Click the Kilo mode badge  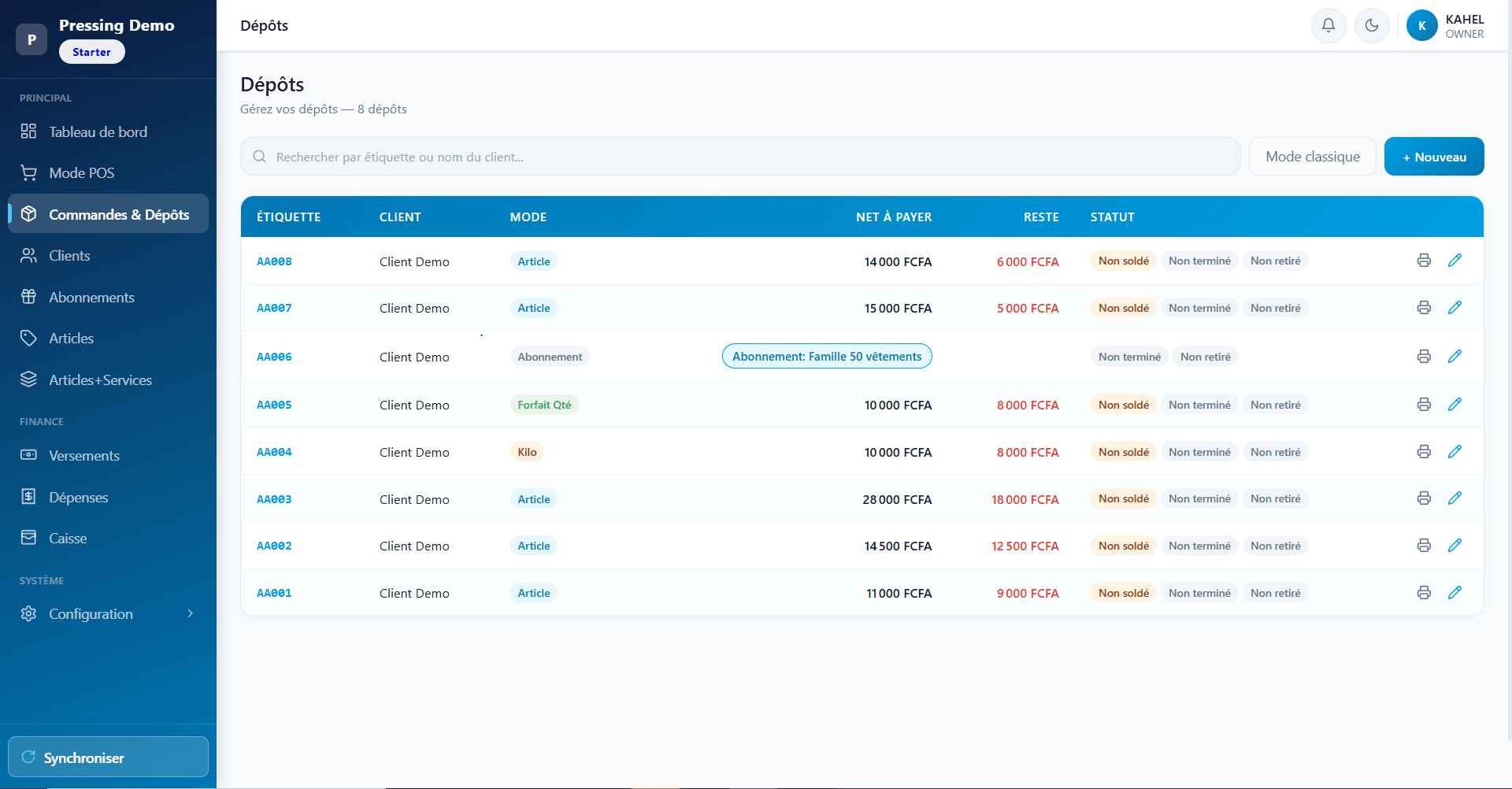click(x=527, y=452)
